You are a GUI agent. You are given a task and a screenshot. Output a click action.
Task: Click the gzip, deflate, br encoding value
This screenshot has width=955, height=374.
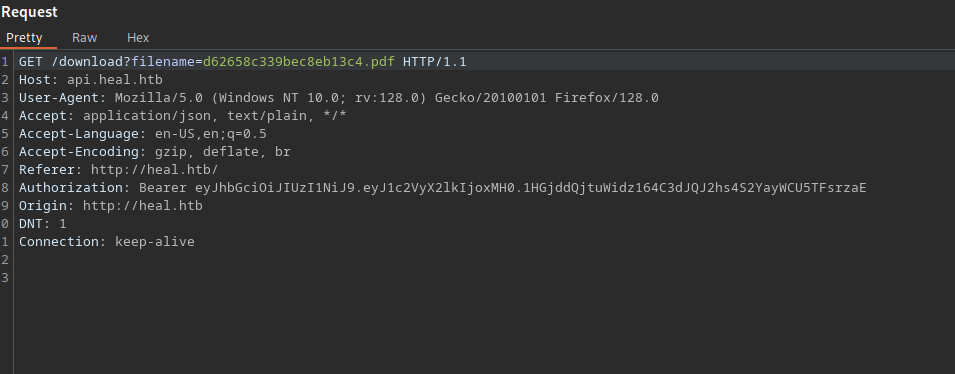pos(223,152)
